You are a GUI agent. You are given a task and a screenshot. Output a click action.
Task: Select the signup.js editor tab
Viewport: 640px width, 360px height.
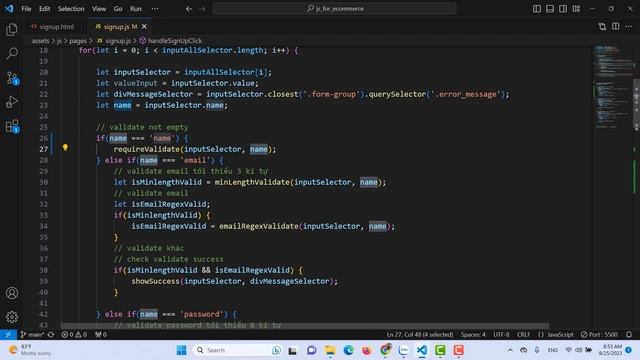(x=120, y=27)
